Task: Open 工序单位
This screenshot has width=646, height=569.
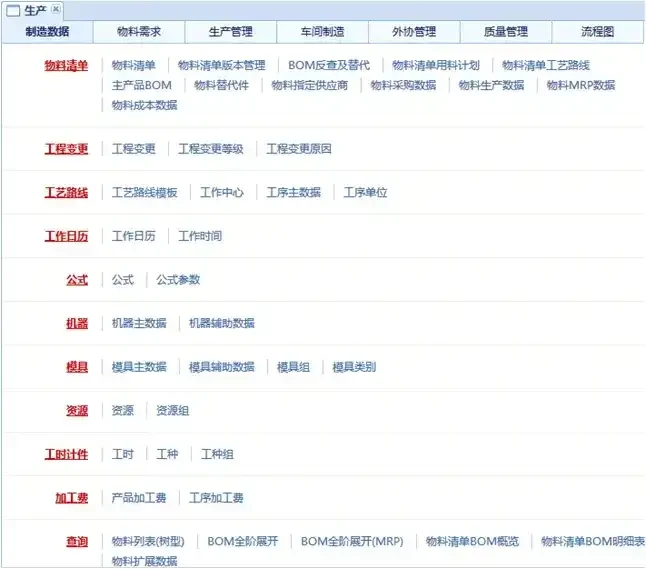Action: tap(365, 192)
